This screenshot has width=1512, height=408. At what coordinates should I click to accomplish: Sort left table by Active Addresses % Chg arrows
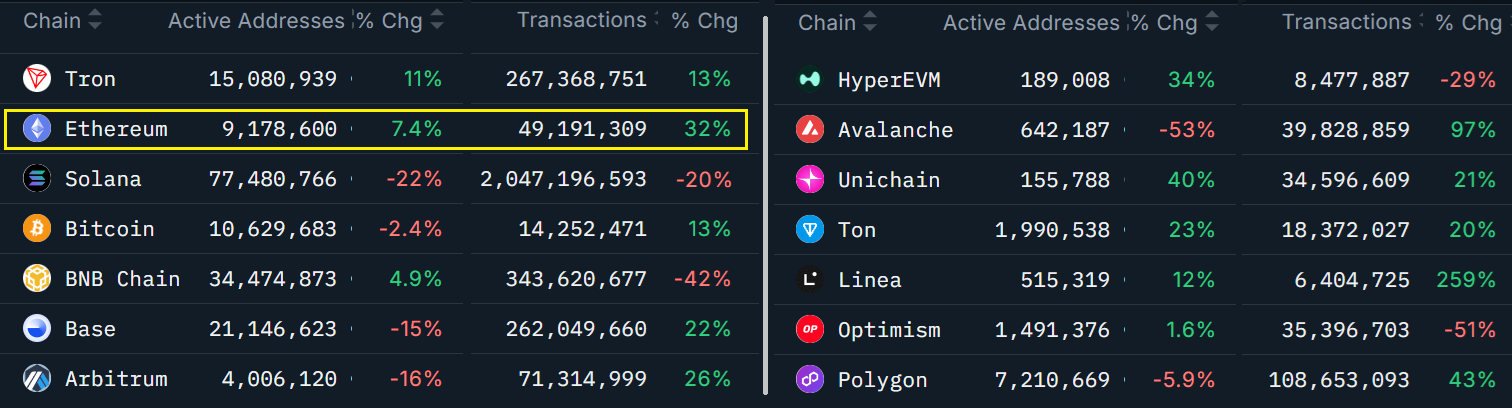pyautogui.click(x=437, y=21)
